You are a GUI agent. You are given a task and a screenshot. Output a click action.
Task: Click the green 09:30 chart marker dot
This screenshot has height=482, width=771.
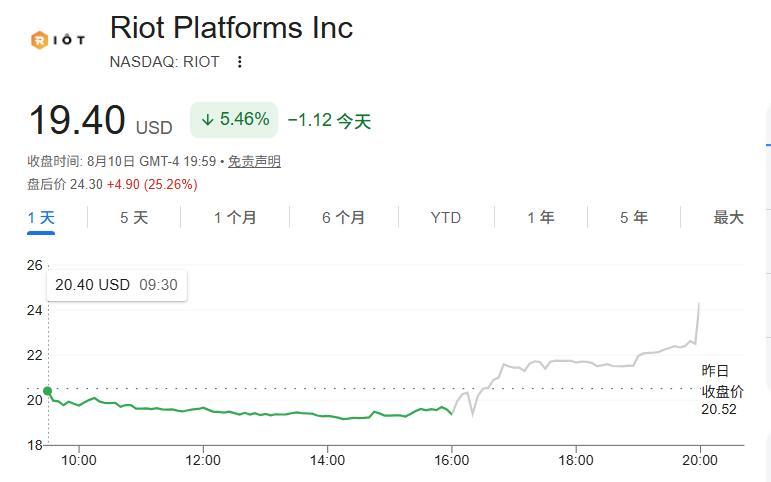tap(48, 391)
